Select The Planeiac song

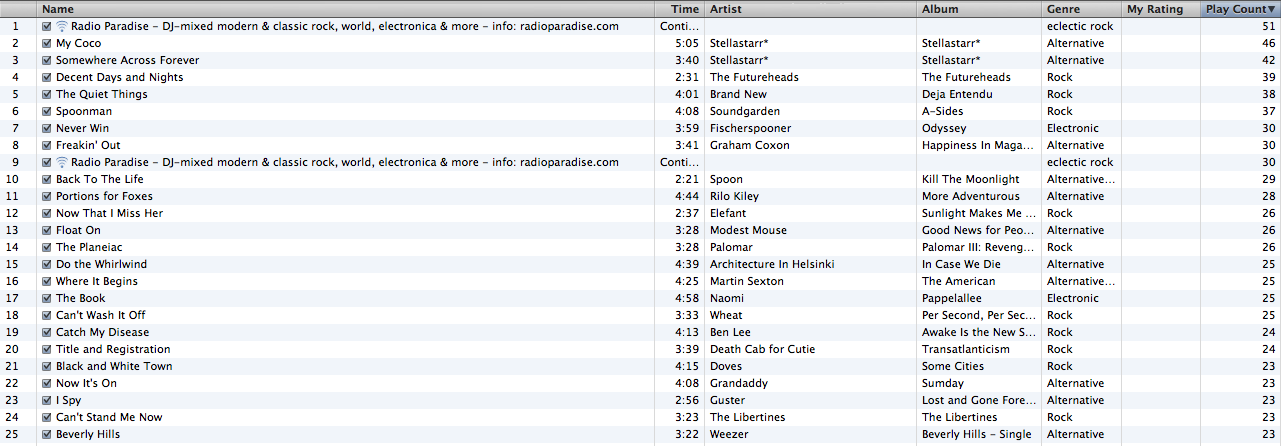point(87,248)
